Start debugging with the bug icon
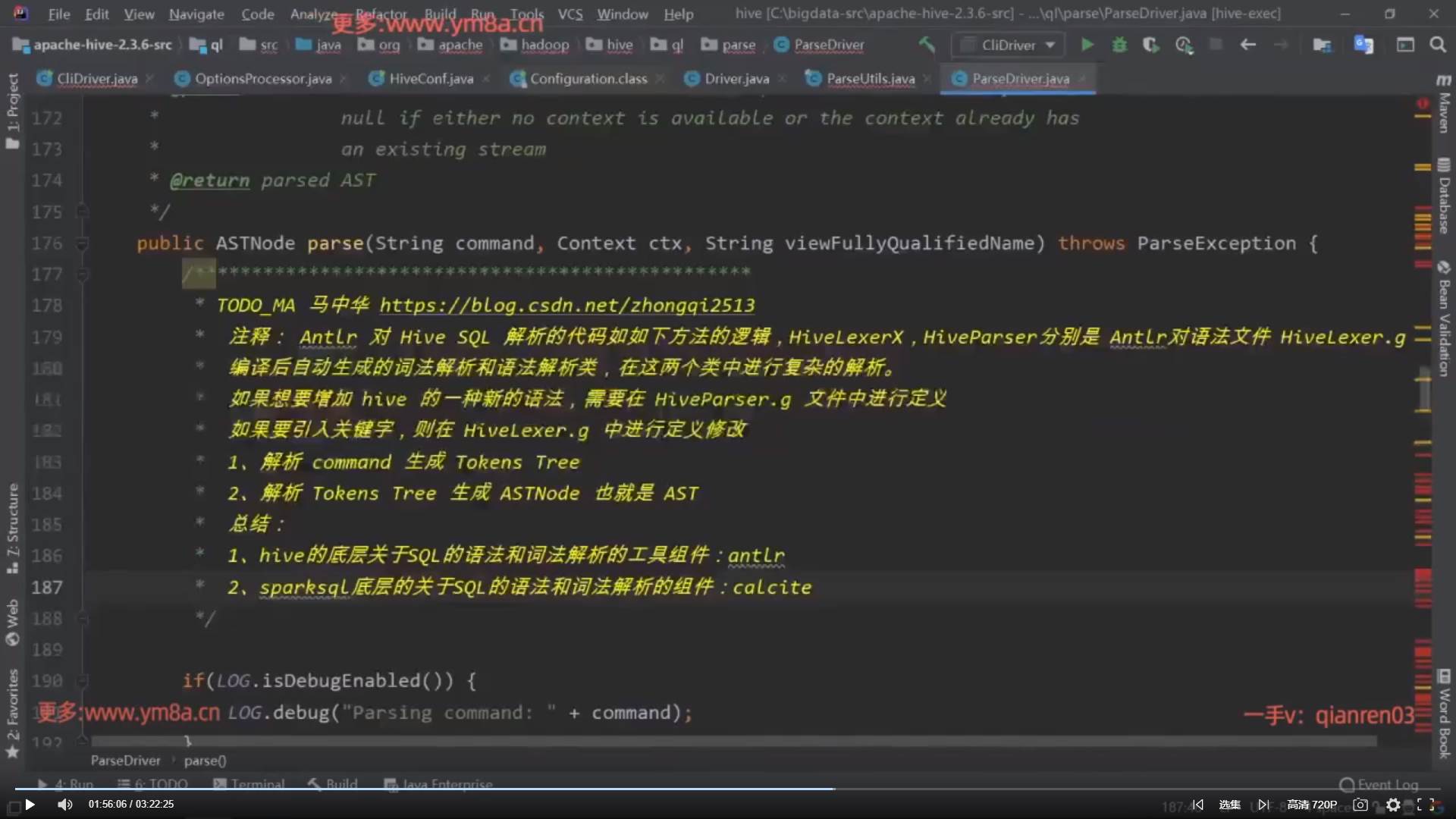 1119,45
